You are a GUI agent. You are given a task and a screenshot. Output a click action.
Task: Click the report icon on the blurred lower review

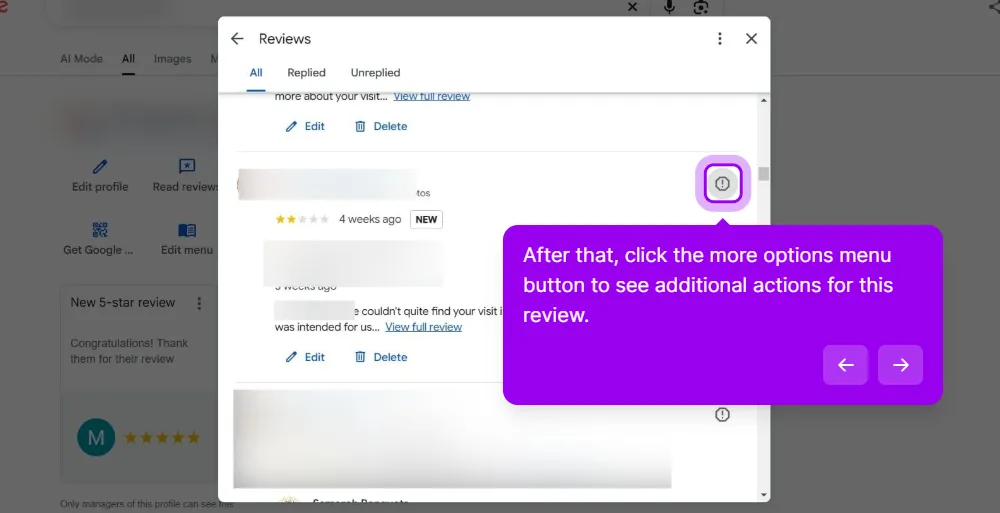point(722,415)
